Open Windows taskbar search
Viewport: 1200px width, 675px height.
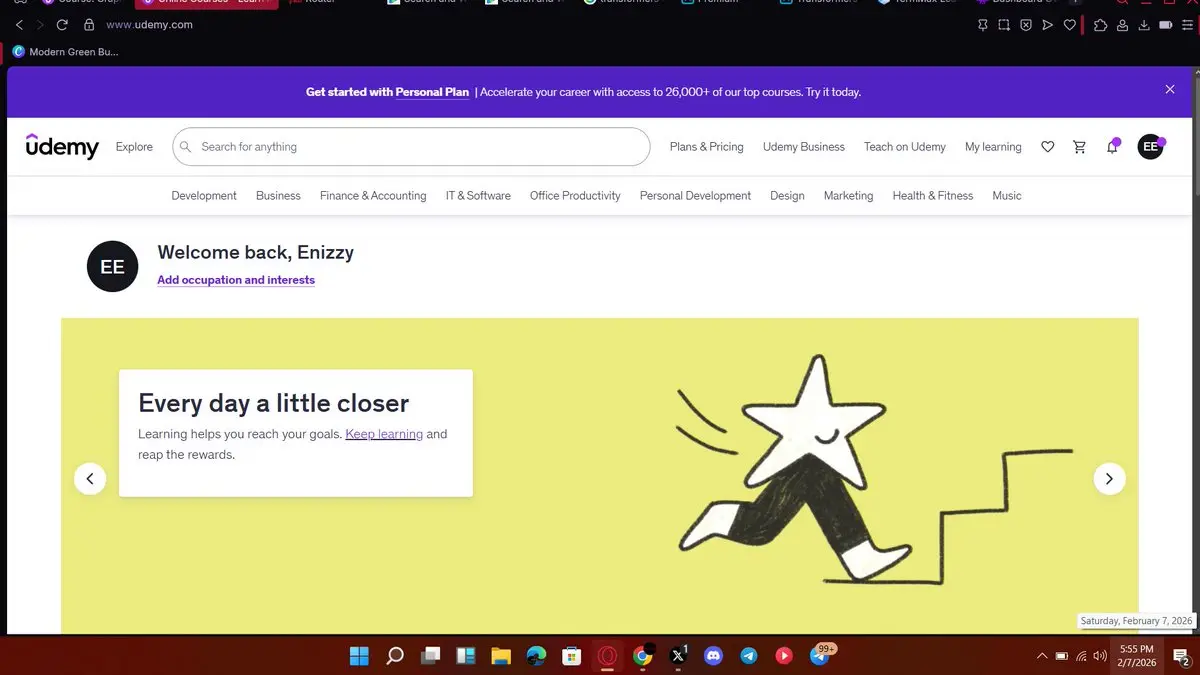pos(395,656)
